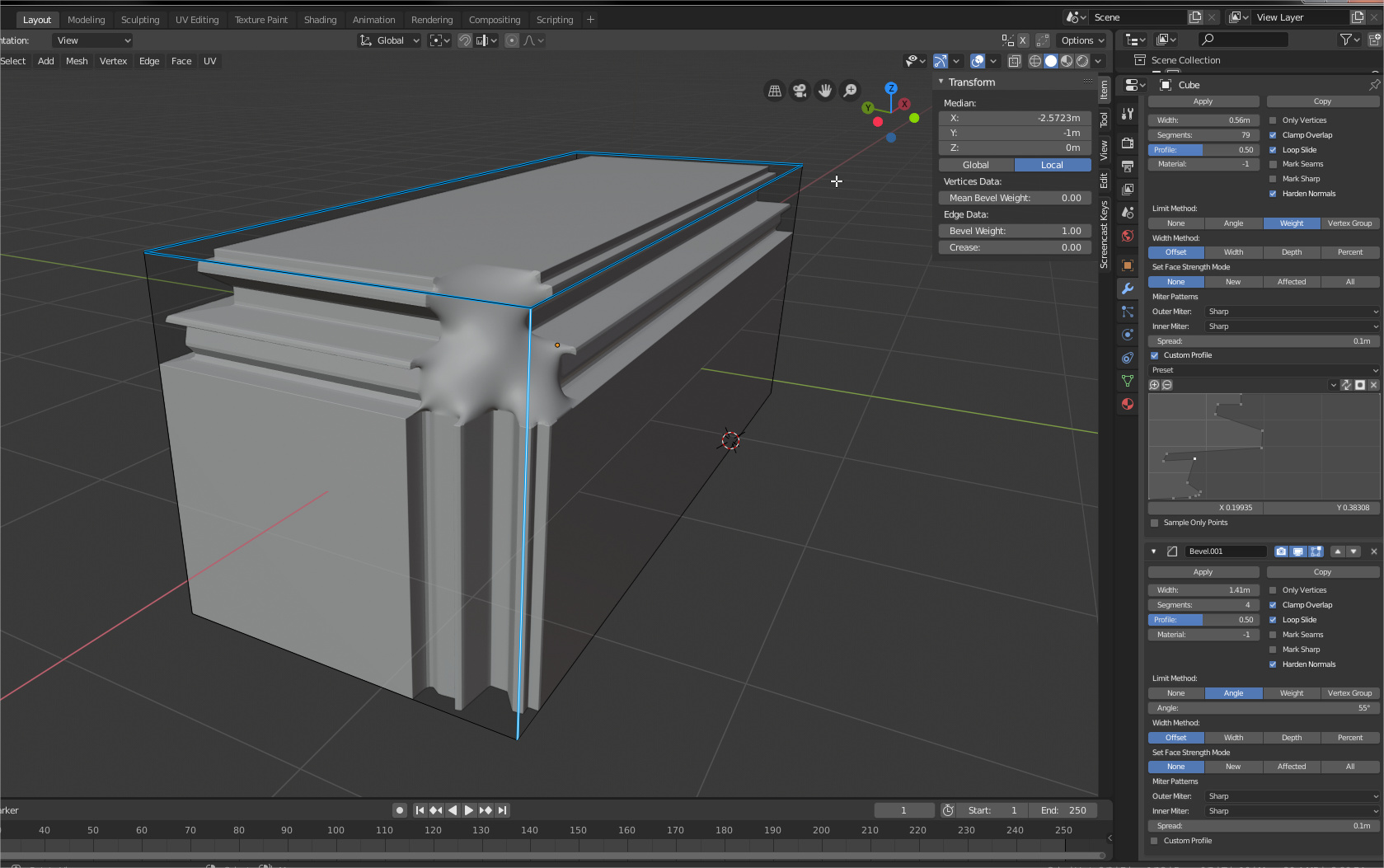Select the hand pan view tool
Viewport: 1384px width, 868px height.
[825, 91]
